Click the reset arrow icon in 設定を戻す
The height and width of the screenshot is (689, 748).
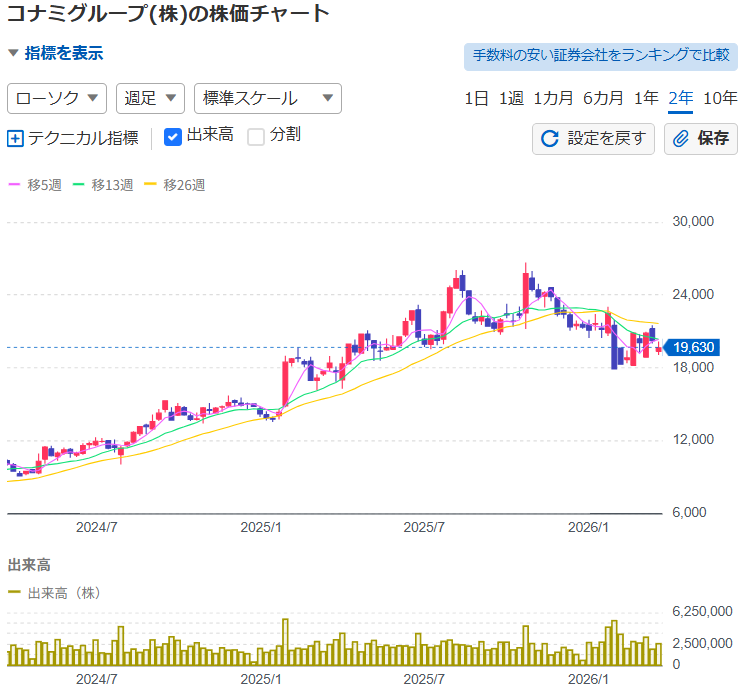pos(550,138)
